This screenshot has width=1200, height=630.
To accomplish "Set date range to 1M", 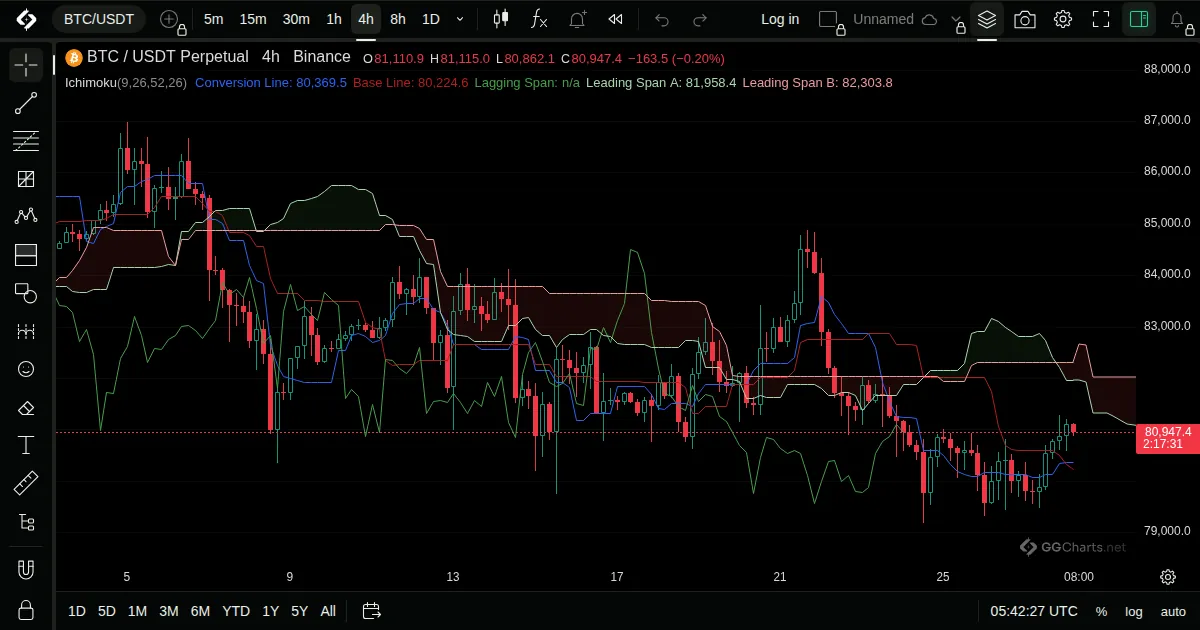I will [138, 611].
